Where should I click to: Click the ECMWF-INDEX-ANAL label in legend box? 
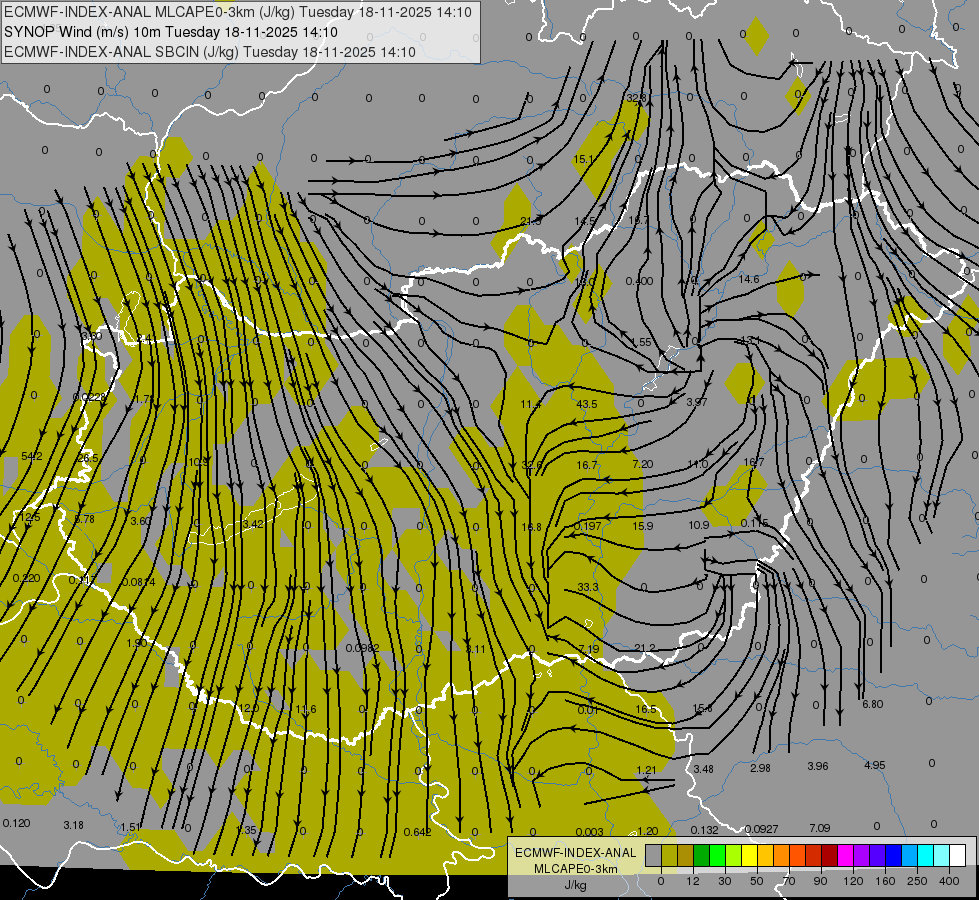[x=576, y=853]
